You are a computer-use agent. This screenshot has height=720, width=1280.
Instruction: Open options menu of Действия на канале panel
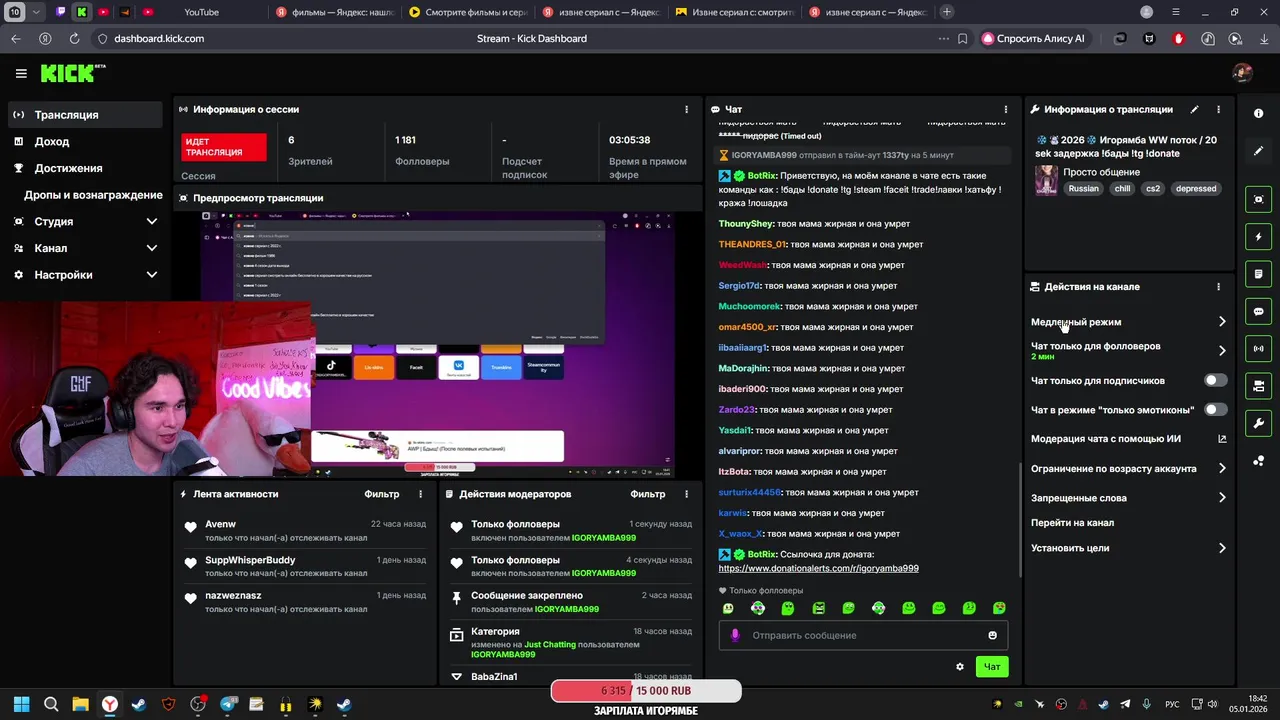point(1218,287)
